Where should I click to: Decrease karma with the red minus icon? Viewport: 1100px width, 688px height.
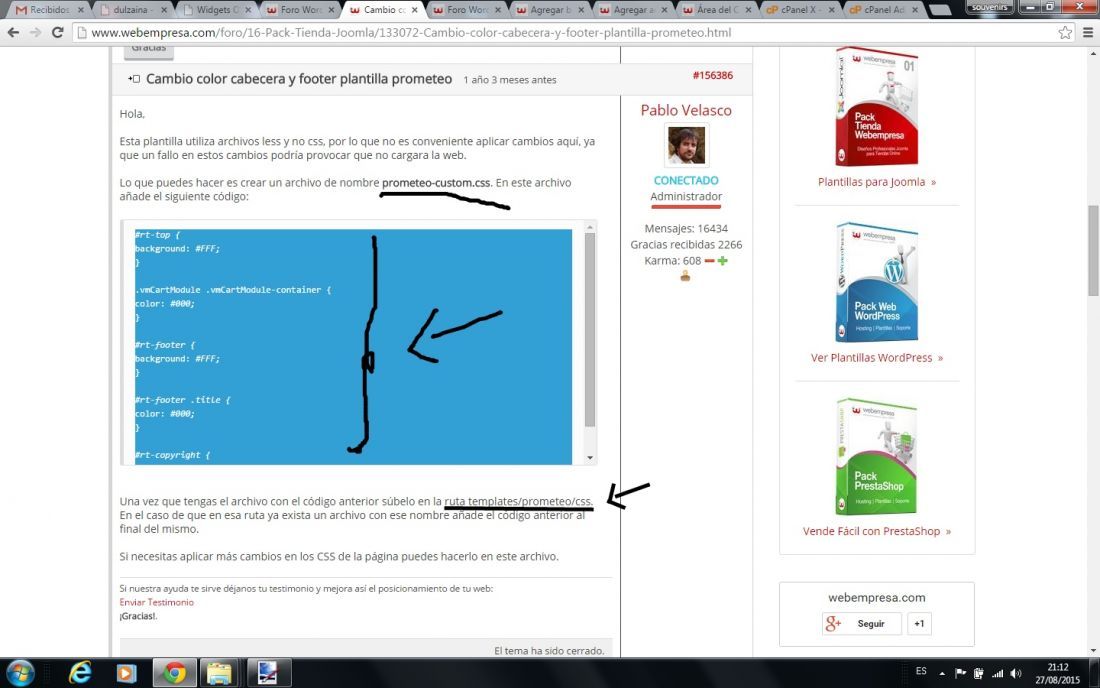click(709, 261)
